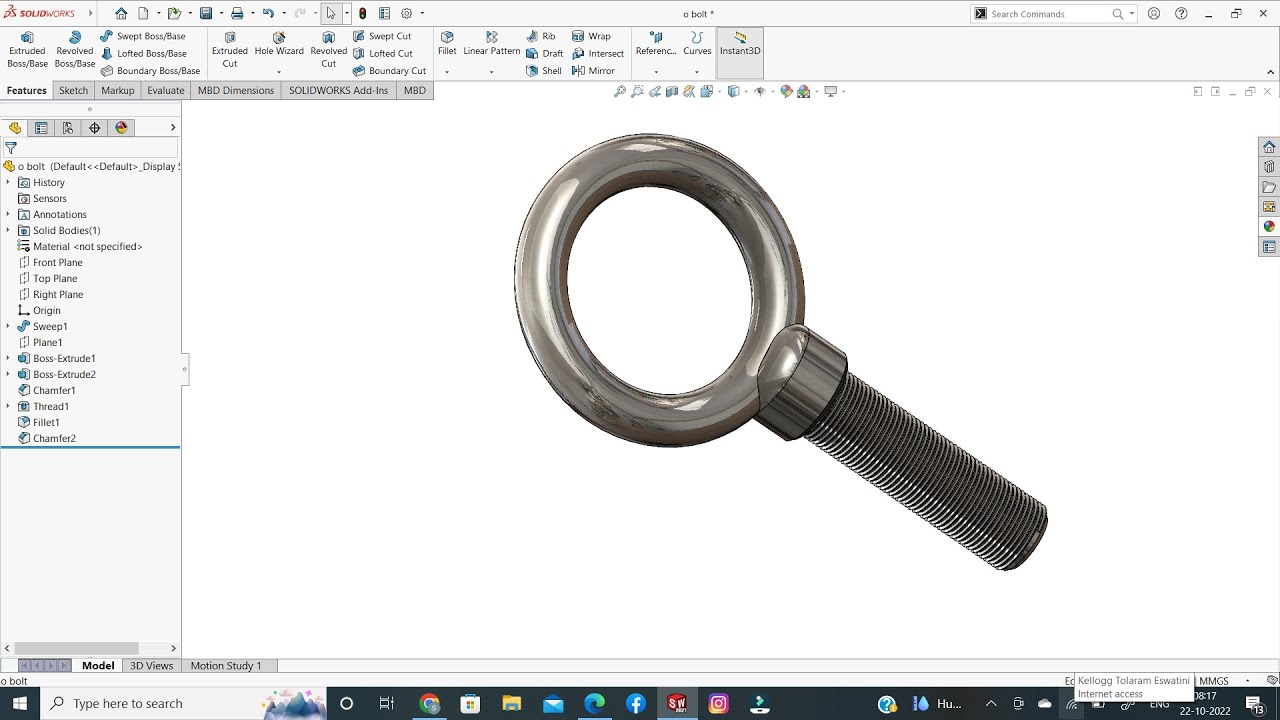The width and height of the screenshot is (1280, 720).
Task: Choose Boundary Boss/Base feature
Action: click(x=150, y=71)
